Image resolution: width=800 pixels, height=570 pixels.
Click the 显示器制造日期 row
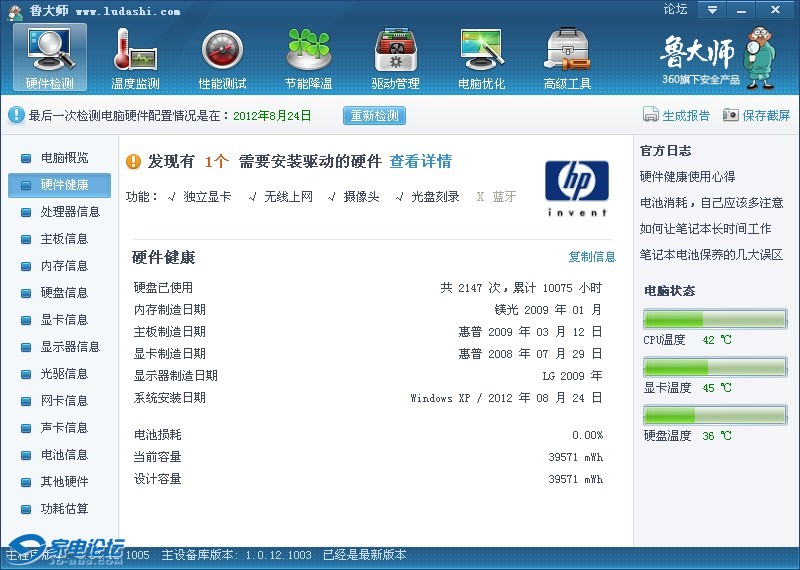(x=368, y=376)
